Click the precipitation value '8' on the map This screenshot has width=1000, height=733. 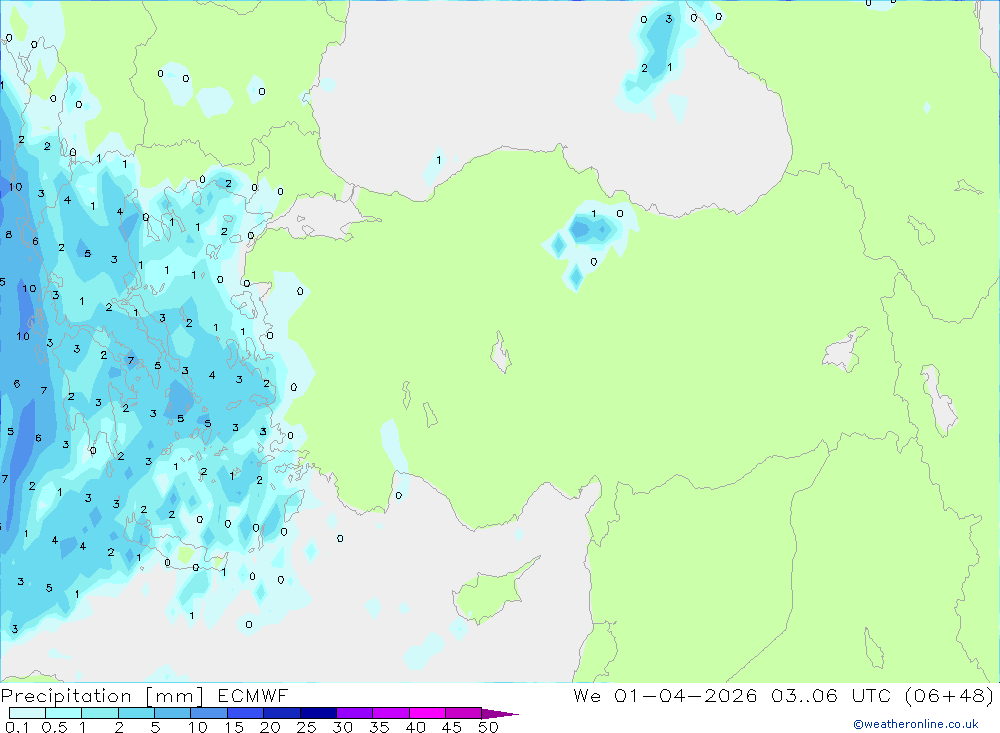tap(9, 235)
